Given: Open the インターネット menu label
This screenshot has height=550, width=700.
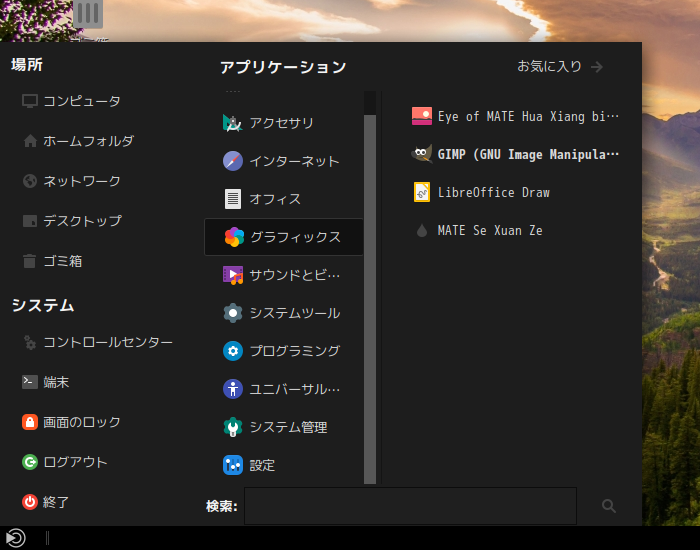Looking at the screenshot, I should click(x=294, y=161).
